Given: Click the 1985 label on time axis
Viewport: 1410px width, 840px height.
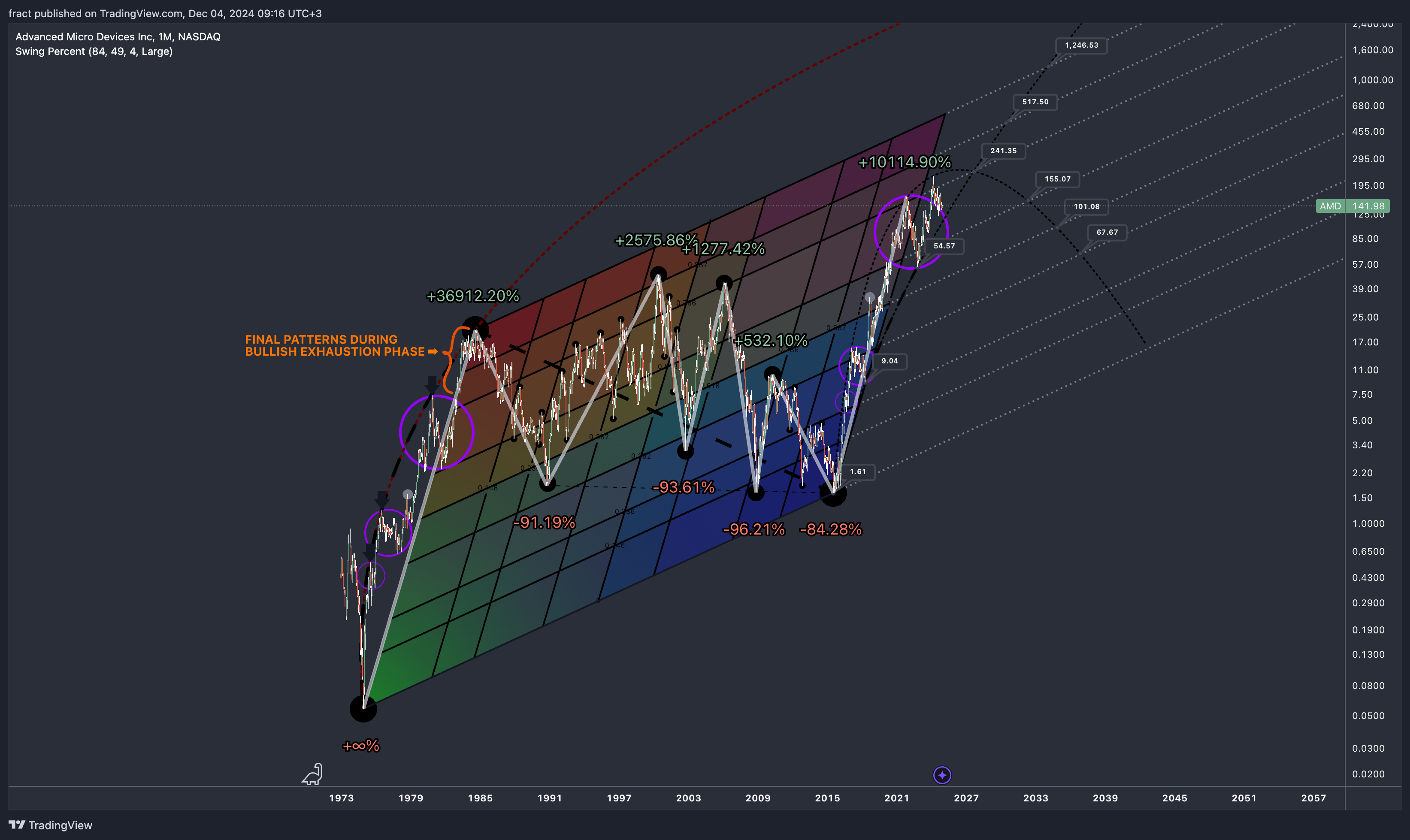Looking at the screenshot, I should point(480,798).
